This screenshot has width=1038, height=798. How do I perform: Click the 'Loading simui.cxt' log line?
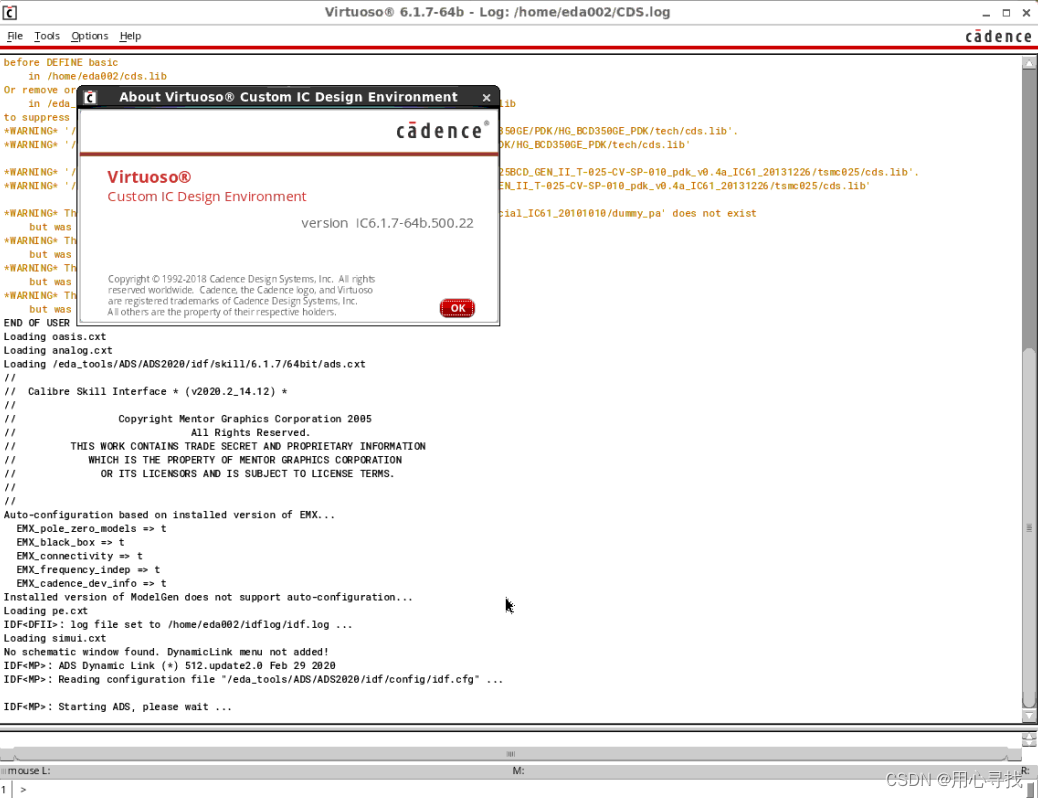55,638
